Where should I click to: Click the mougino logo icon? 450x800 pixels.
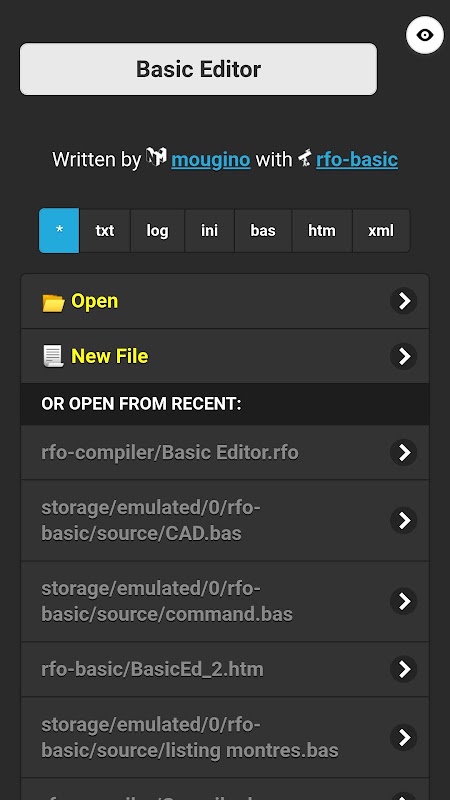click(156, 157)
